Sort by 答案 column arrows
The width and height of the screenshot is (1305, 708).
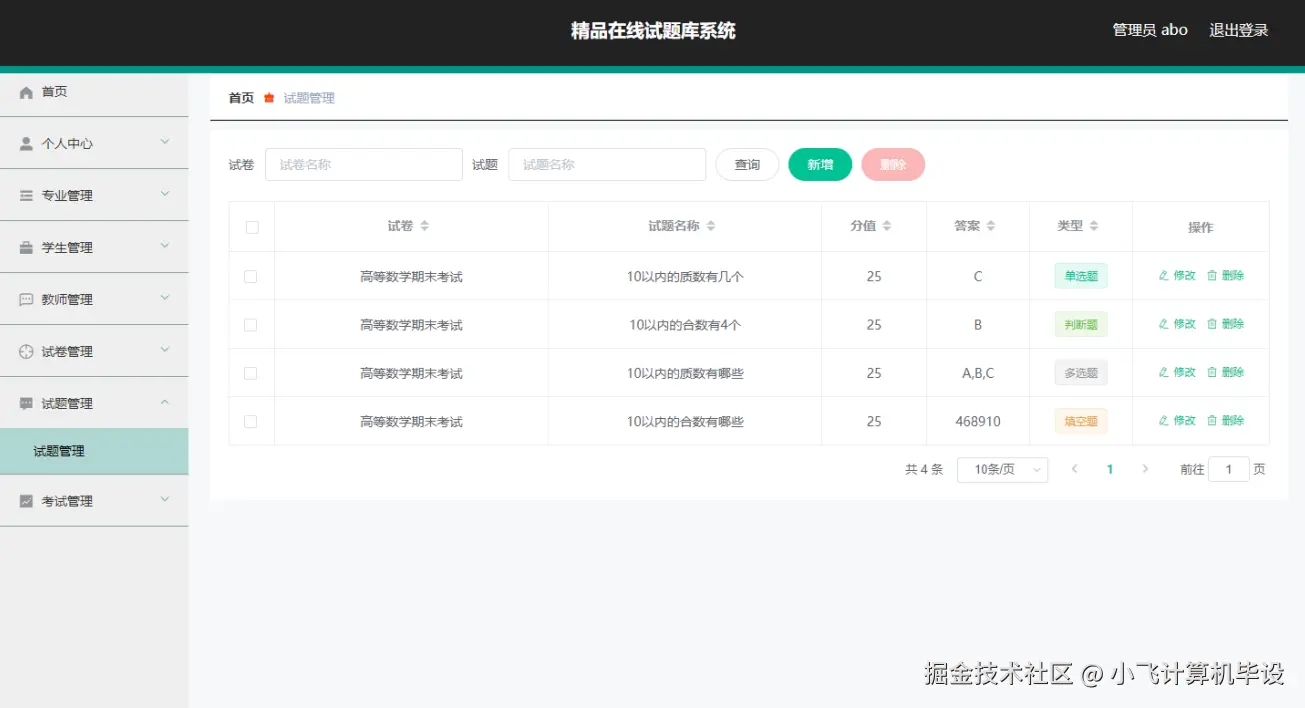[991, 226]
